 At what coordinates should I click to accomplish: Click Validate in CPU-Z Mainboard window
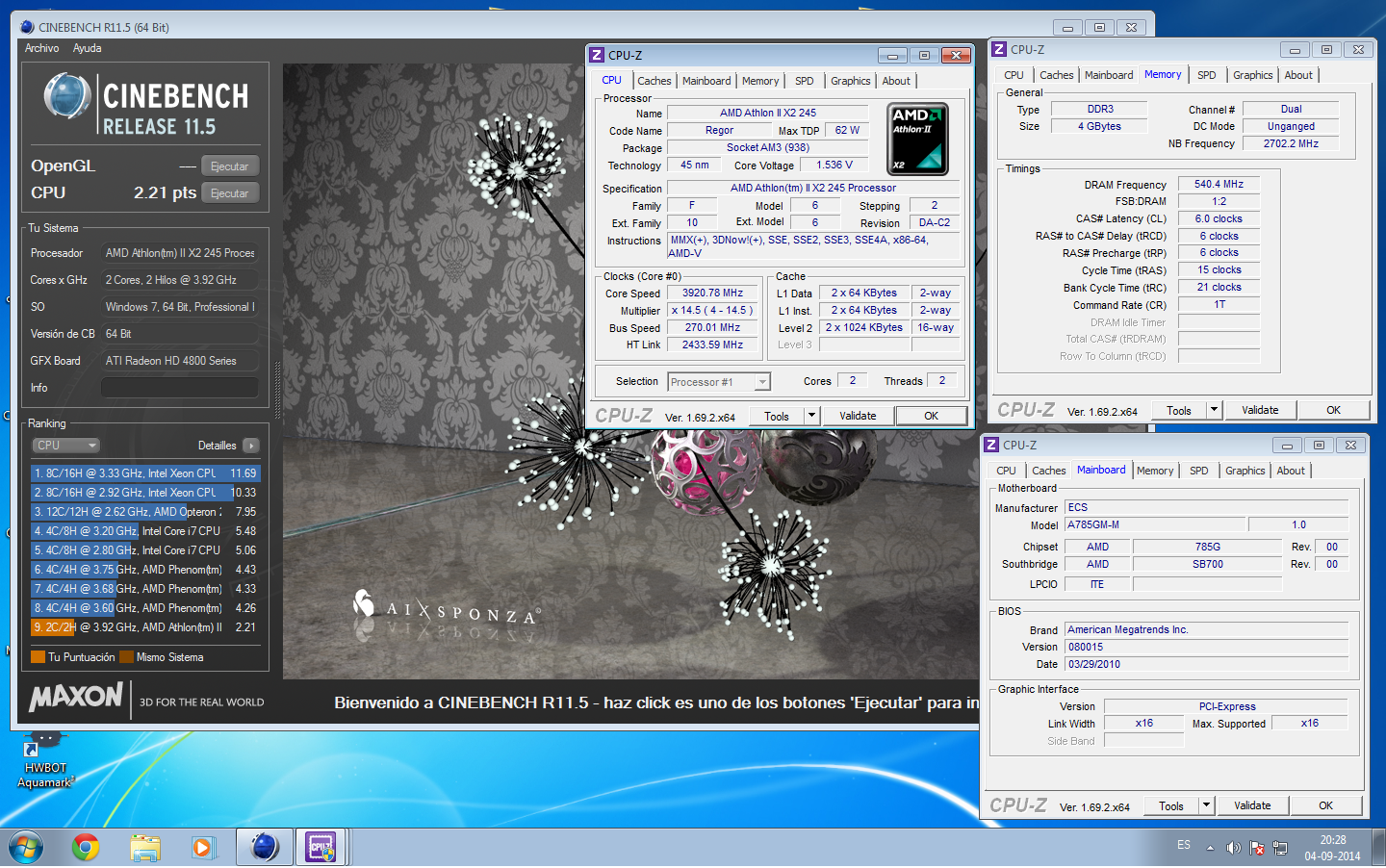[x=1252, y=806]
